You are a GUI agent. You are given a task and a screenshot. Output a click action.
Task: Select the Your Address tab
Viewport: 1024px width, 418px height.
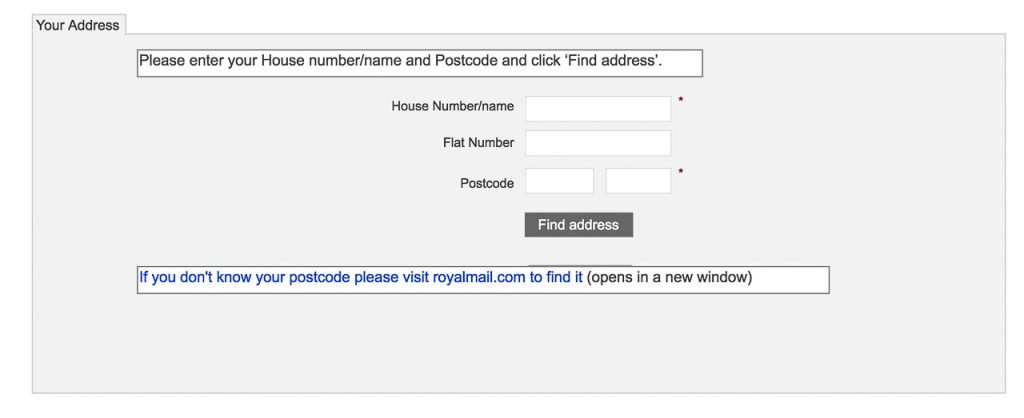click(x=77, y=25)
